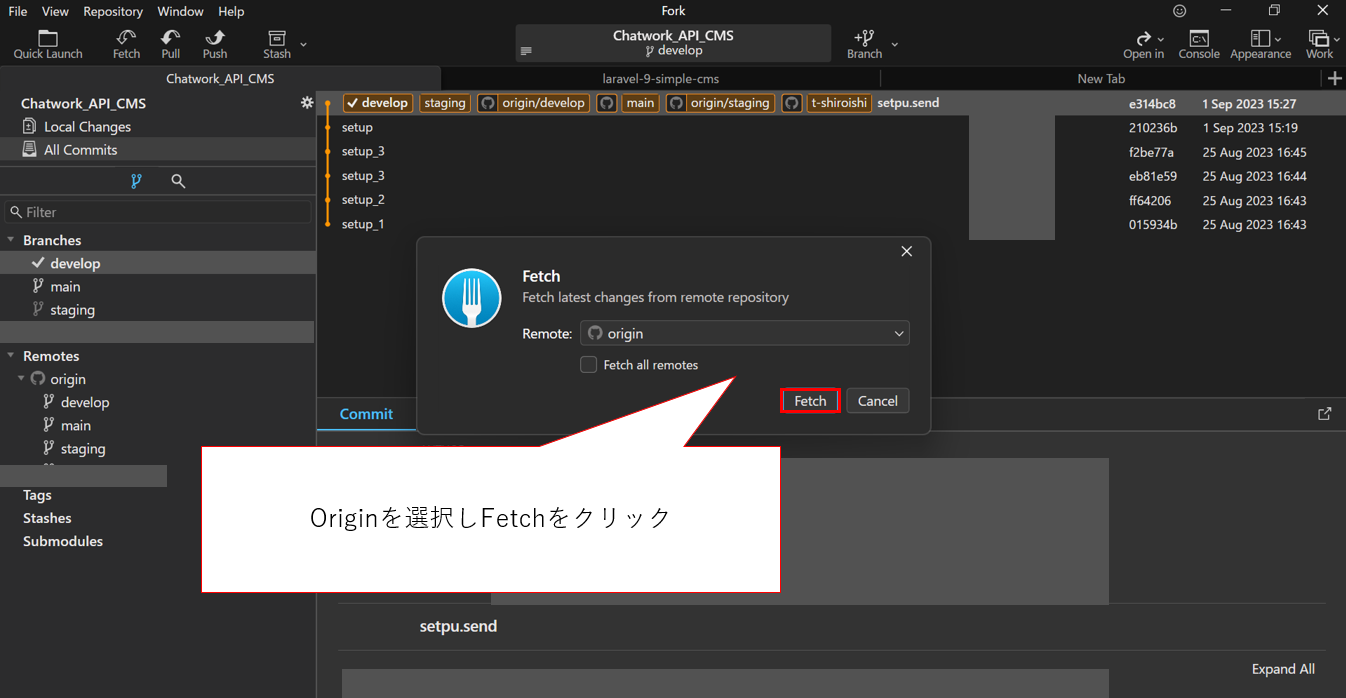Select the setpu.send commit row
The width and height of the screenshot is (1346, 698).
[x=831, y=103]
